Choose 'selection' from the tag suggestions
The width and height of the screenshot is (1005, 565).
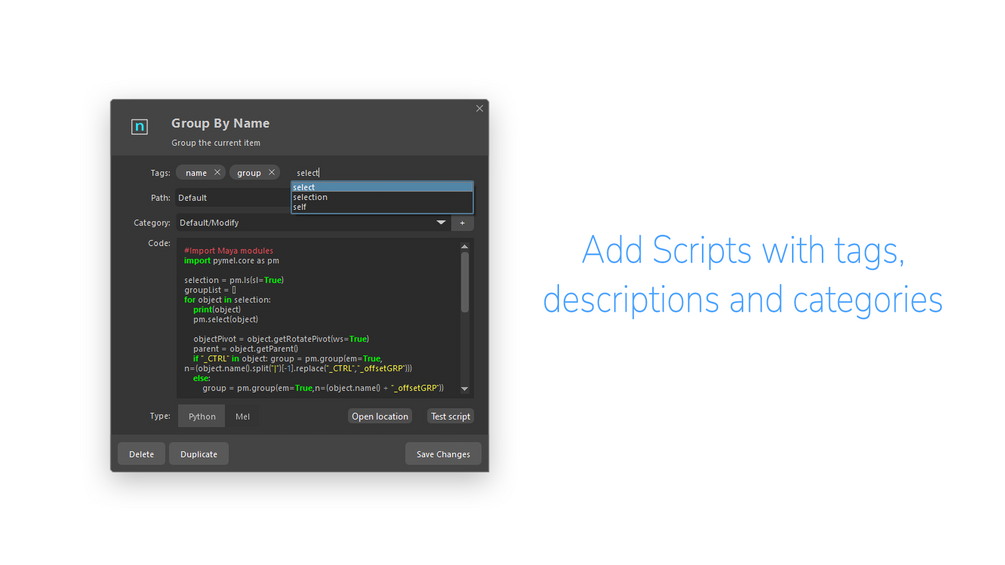(x=382, y=197)
